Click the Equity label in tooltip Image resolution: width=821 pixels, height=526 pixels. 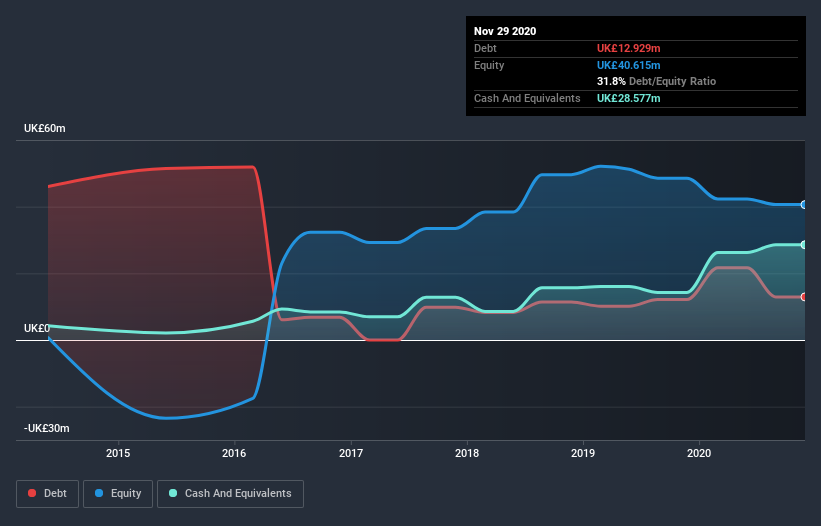pyautogui.click(x=489, y=65)
